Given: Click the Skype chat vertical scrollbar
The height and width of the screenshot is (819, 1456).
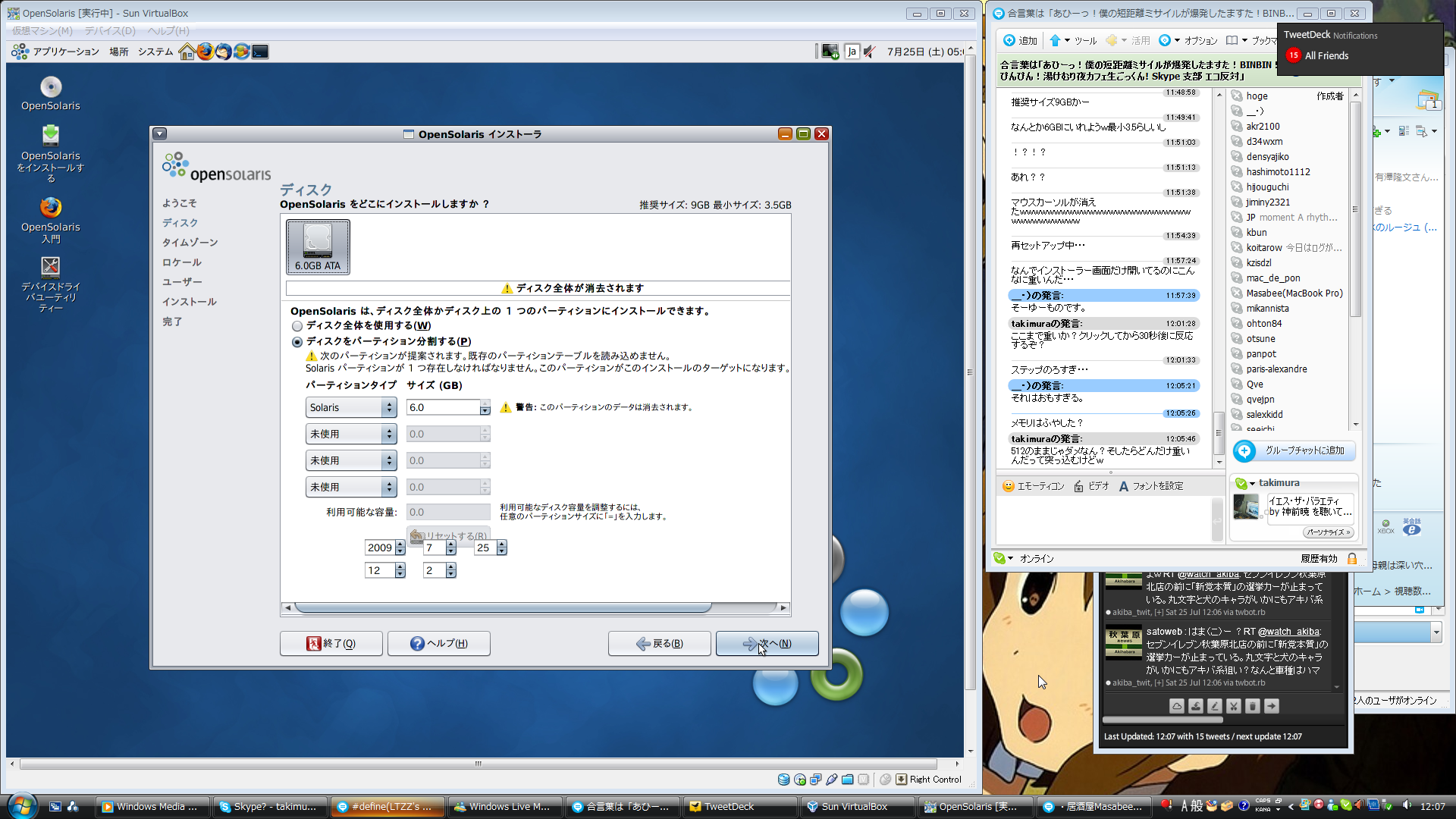Looking at the screenshot, I should pyautogui.click(x=1219, y=432).
